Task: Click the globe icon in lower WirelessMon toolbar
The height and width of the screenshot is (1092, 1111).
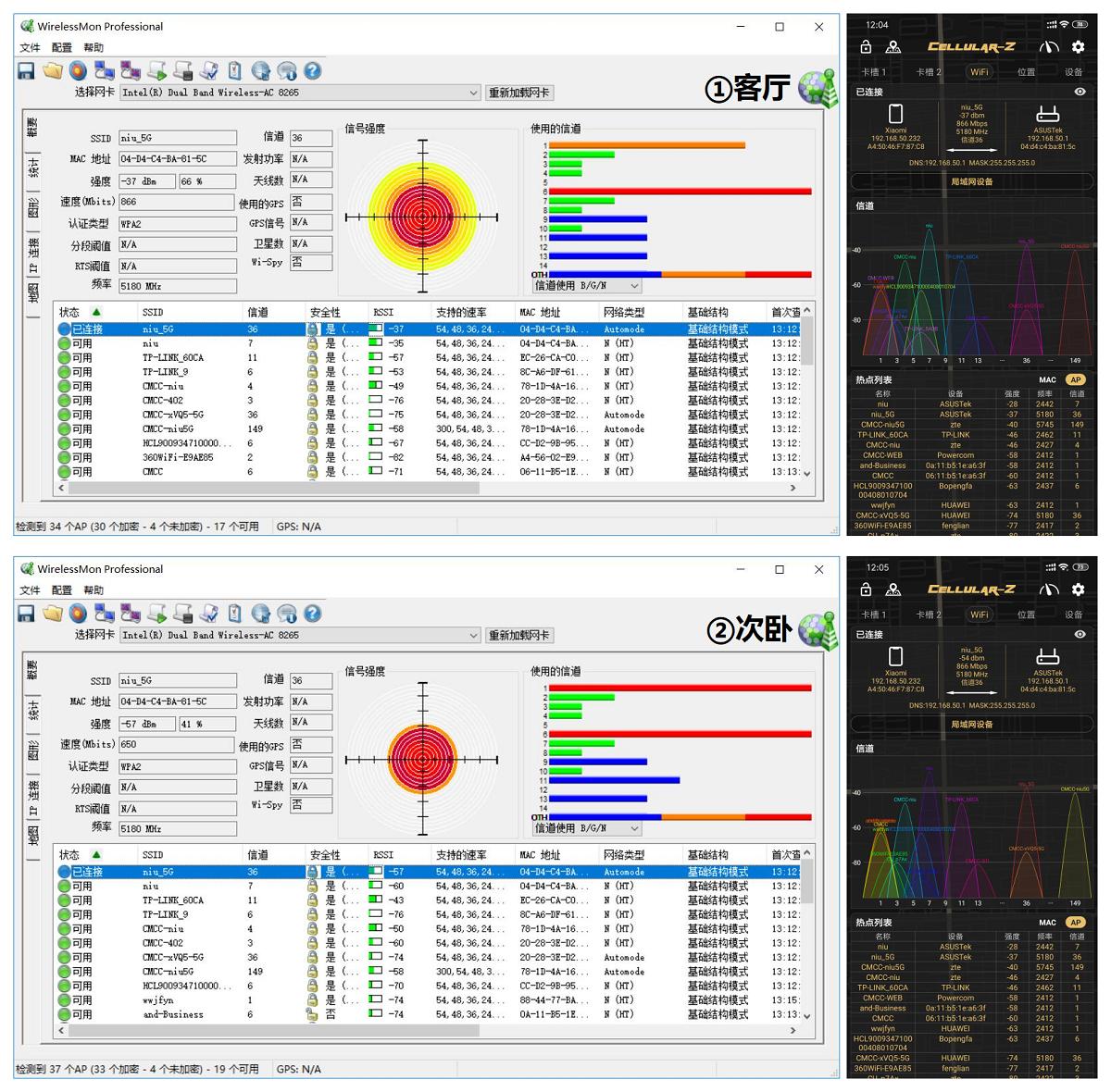Action: tap(261, 613)
